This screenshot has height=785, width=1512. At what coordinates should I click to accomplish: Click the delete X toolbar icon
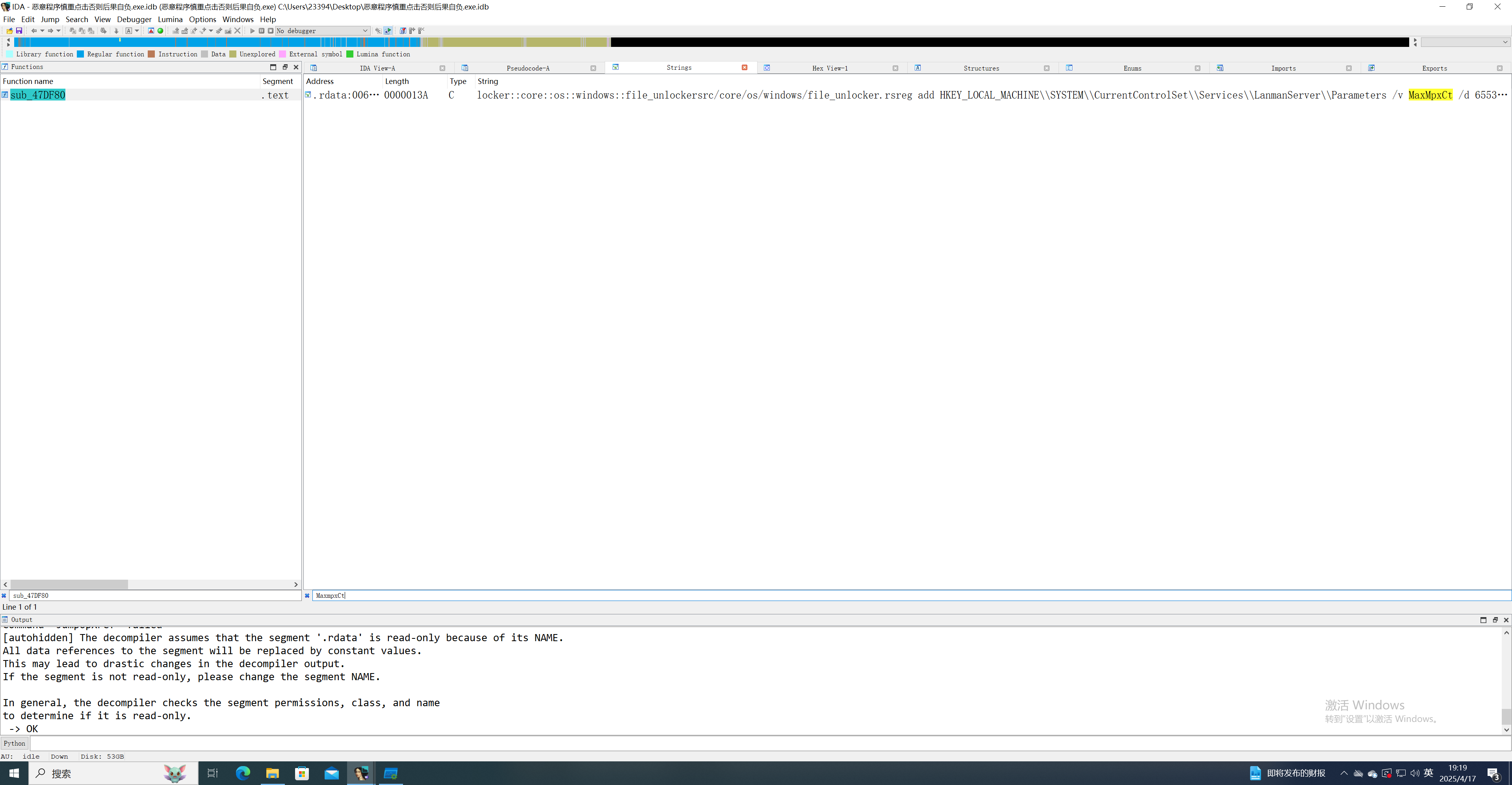pos(237,30)
